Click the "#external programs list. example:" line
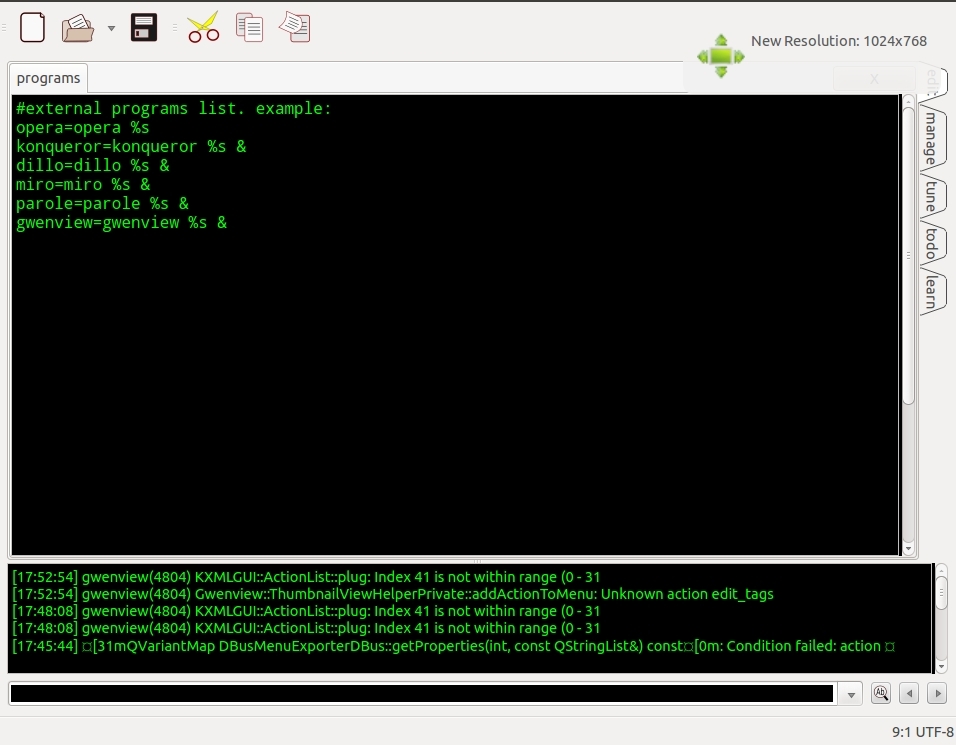The image size is (956, 745). (173, 109)
